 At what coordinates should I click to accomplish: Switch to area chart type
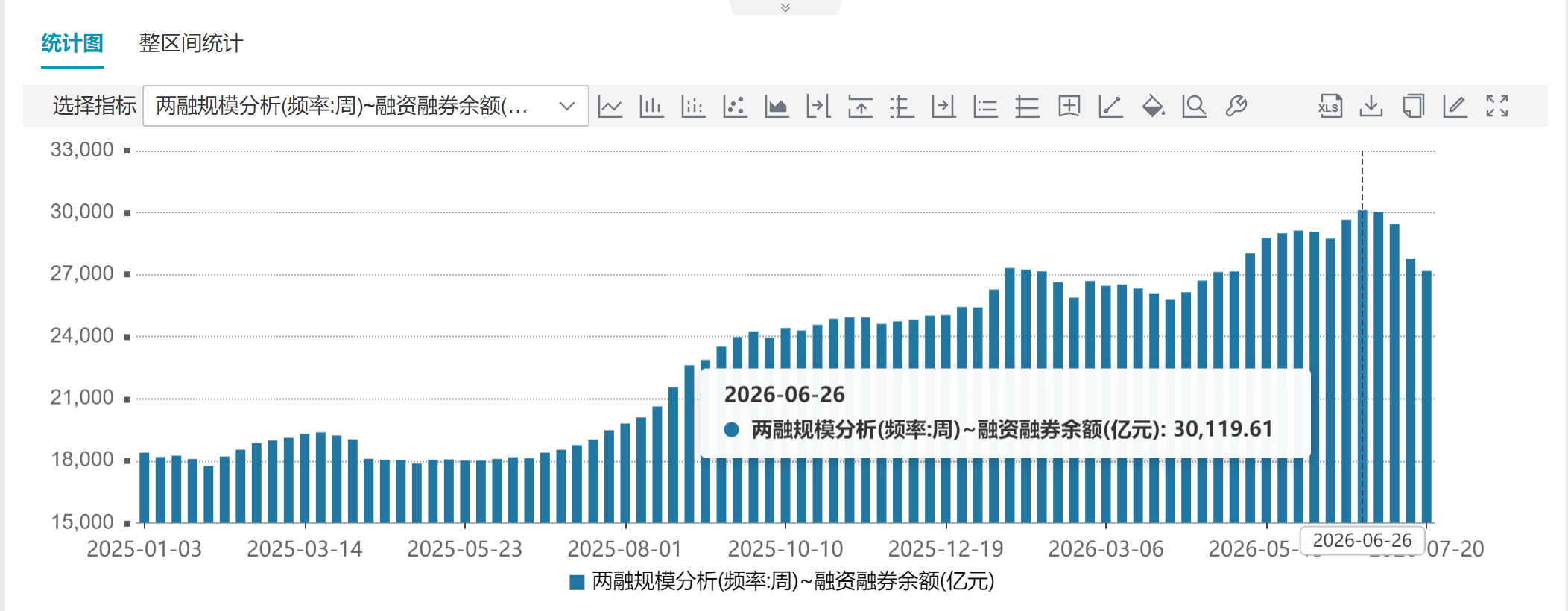click(777, 107)
